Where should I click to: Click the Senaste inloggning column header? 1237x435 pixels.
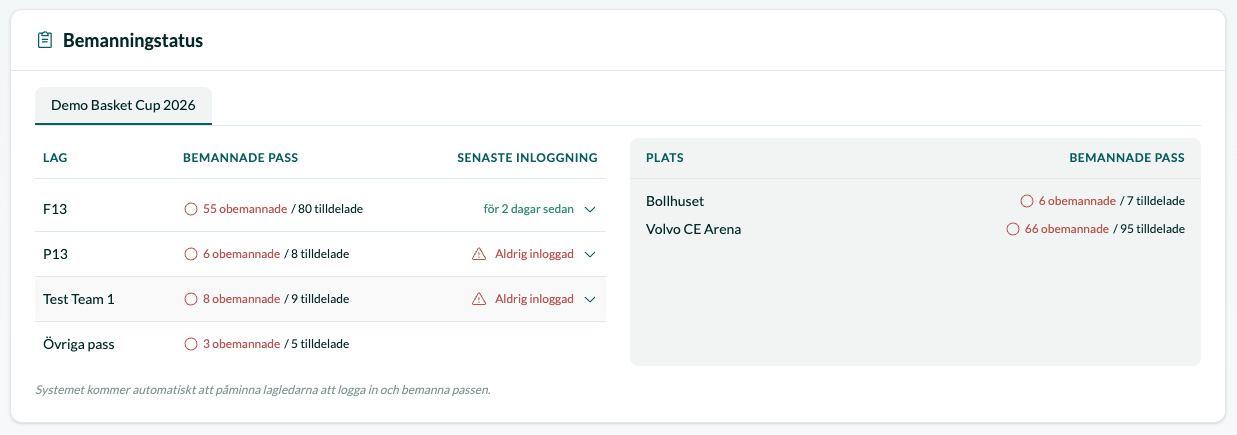pyautogui.click(x=527, y=157)
